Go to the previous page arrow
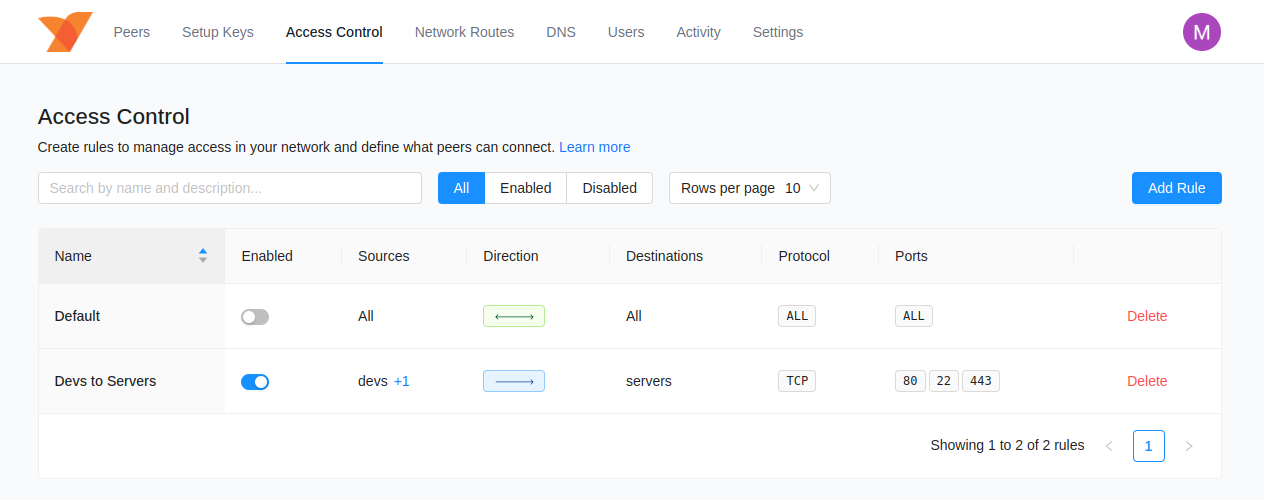 click(x=1109, y=446)
